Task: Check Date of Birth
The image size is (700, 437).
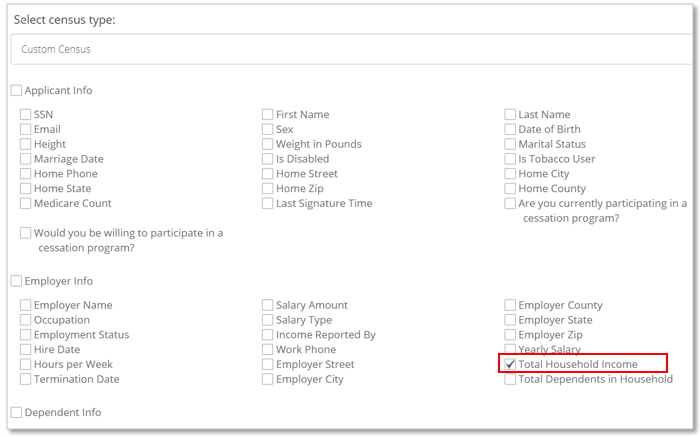Action: coord(510,129)
